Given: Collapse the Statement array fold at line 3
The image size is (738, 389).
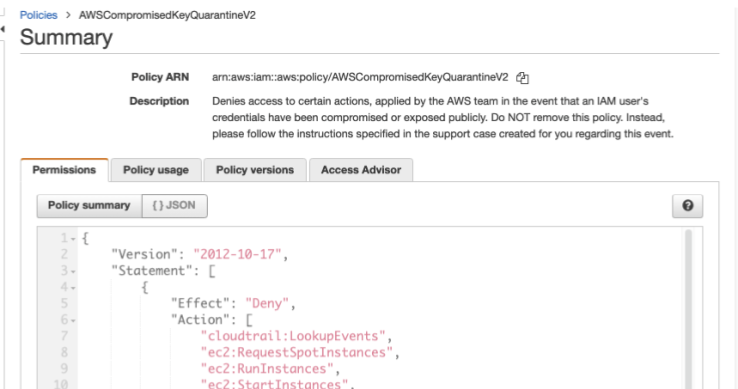Looking at the screenshot, I should (73, 272).
